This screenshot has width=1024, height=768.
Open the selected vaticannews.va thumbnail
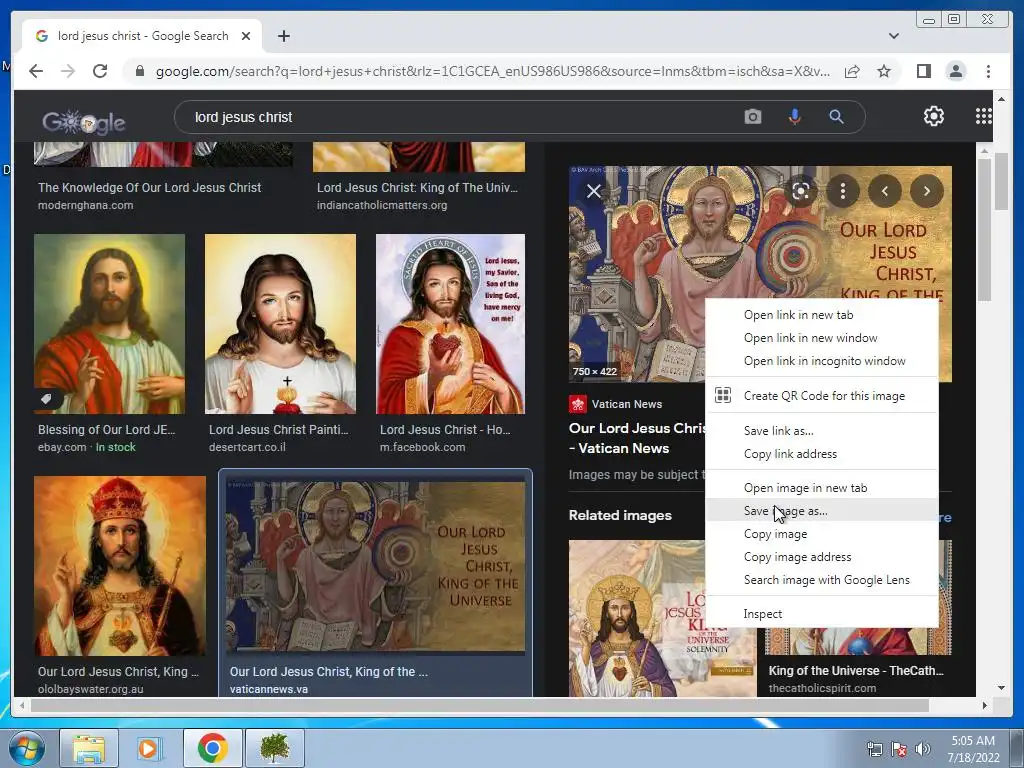pyautogui.click(x=376, y=566)
